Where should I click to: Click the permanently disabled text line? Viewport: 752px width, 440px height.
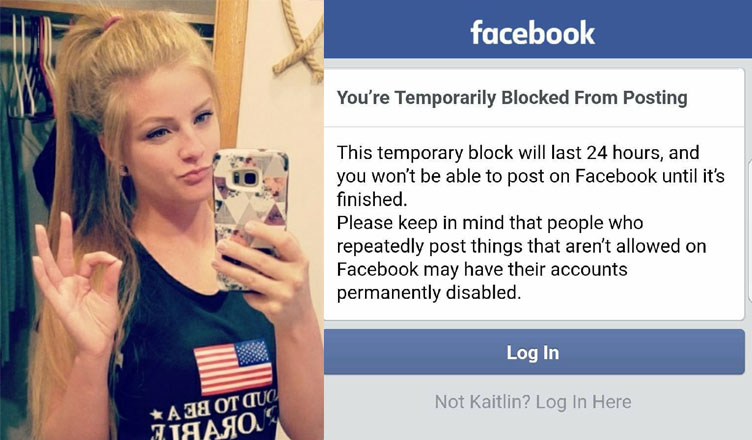tap(429, 292)
